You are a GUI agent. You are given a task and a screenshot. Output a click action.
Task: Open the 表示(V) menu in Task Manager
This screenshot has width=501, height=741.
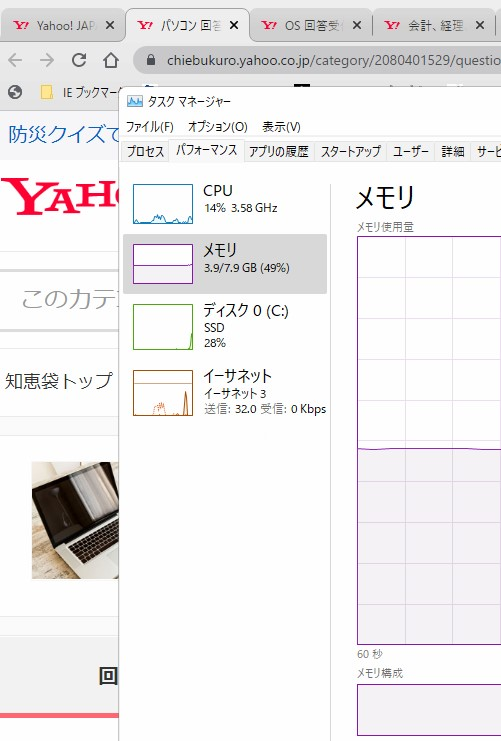(x=281, y=127)
